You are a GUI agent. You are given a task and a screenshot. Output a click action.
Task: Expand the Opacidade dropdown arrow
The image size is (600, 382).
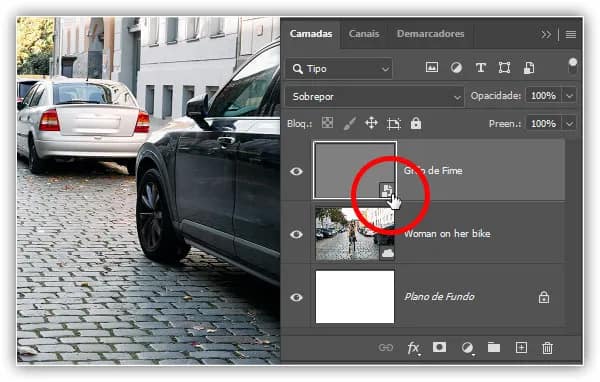[x=569, y=96]
